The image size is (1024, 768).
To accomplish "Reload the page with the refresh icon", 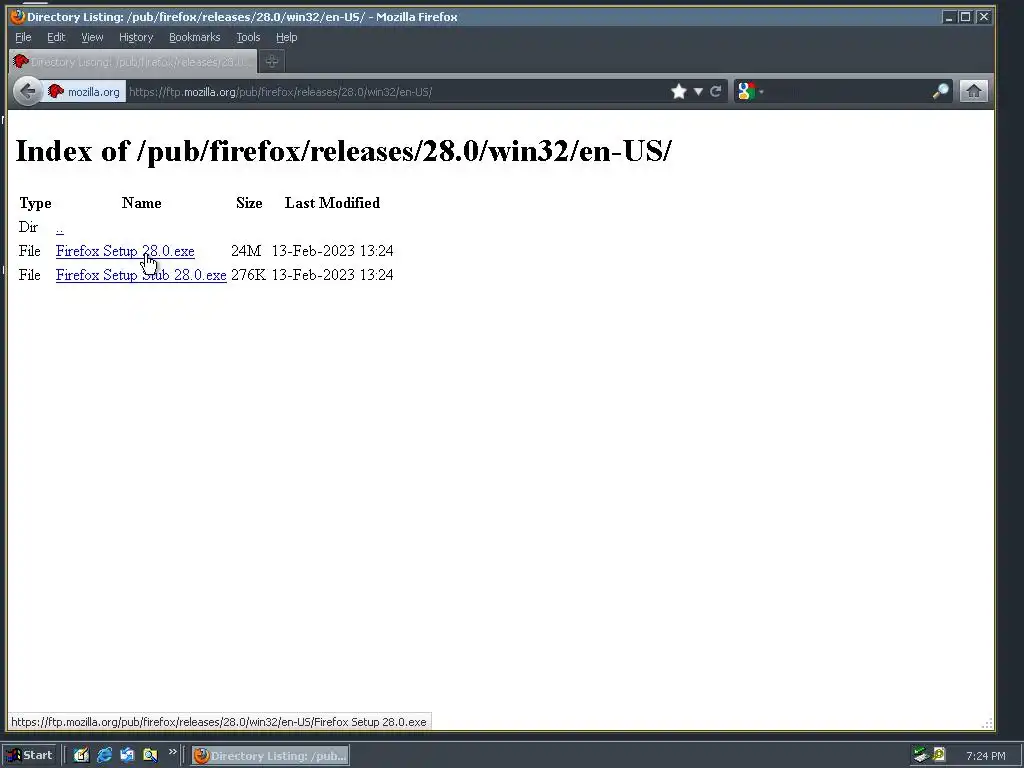I will coord(716,91).
